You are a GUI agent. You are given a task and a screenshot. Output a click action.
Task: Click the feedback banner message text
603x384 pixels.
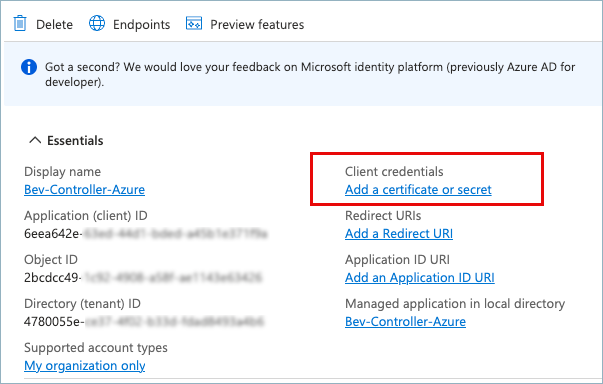(310, 74)
